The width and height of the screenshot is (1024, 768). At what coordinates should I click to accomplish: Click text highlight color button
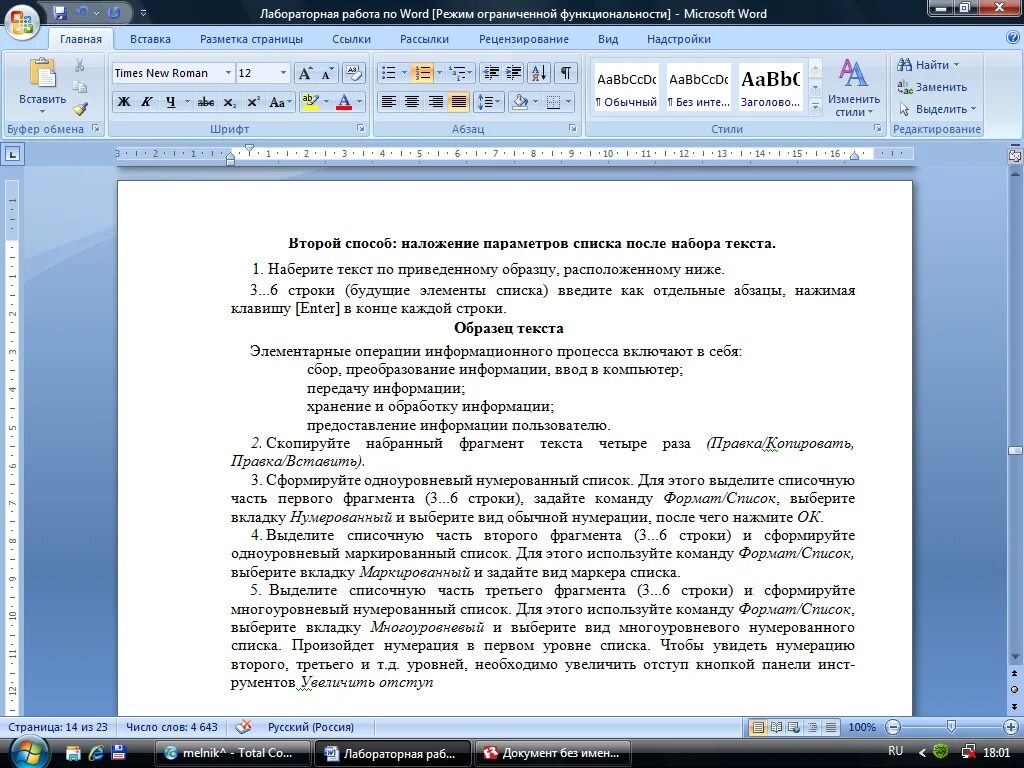point(310,102)
